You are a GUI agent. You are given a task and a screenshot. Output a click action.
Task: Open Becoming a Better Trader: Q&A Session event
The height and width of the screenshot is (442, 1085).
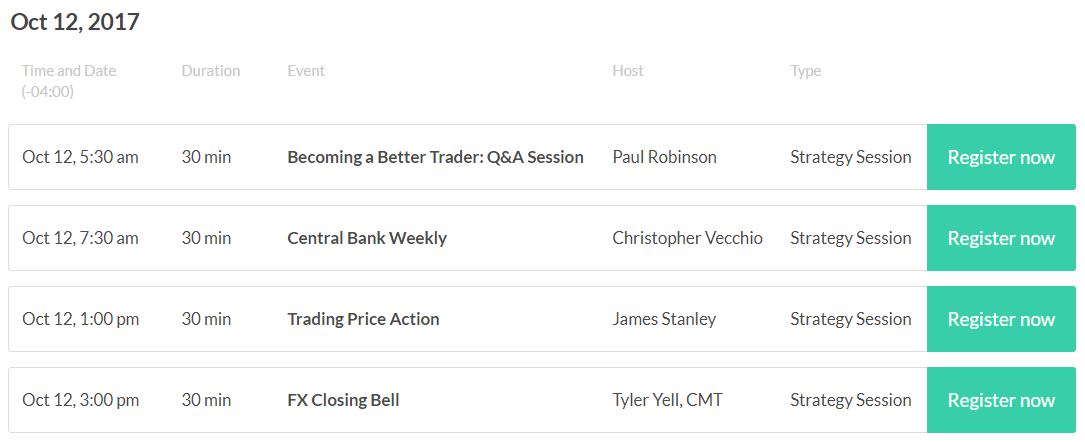coord(435,157)
